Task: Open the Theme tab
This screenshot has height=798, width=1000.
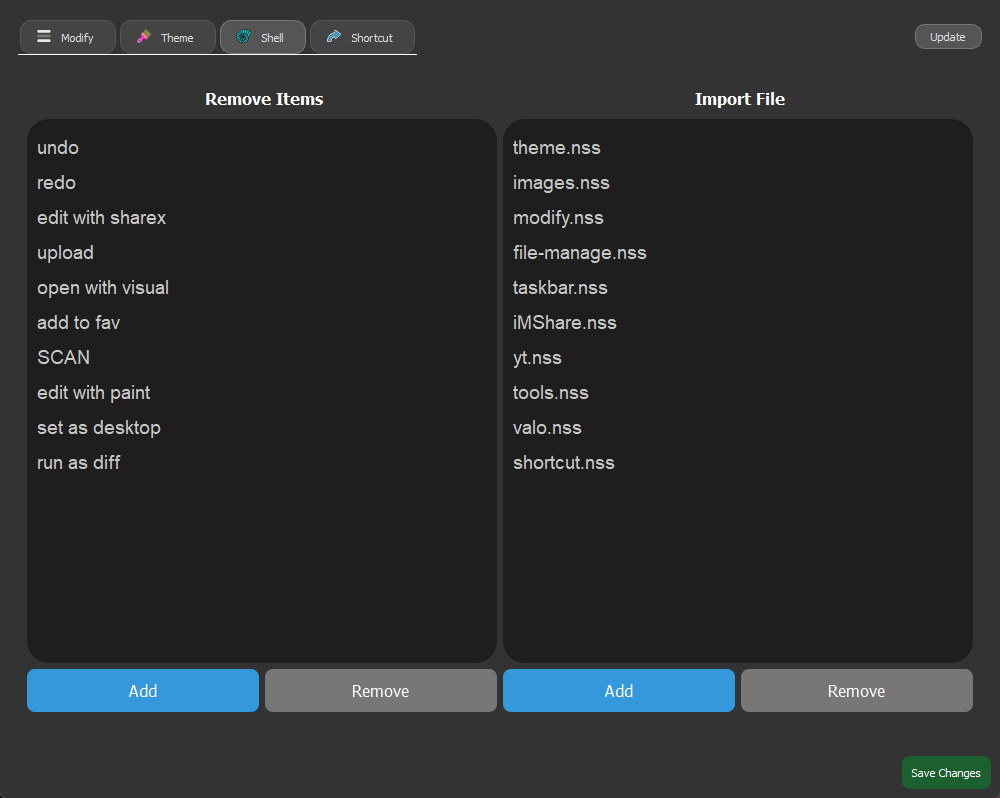Action: point(168,37)
